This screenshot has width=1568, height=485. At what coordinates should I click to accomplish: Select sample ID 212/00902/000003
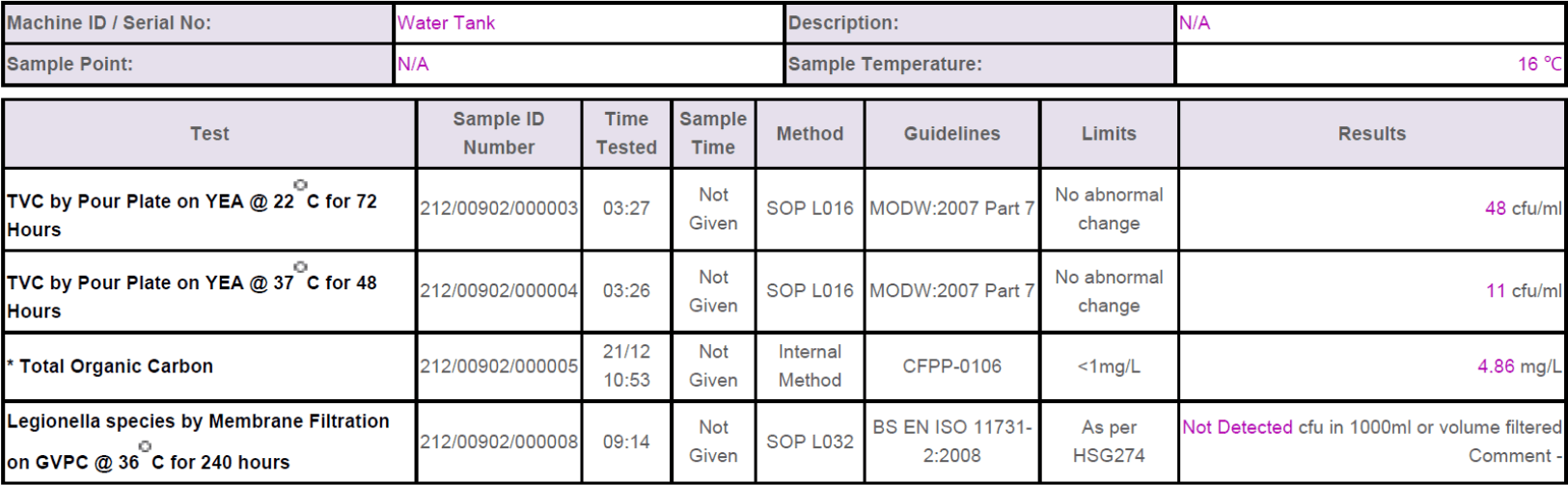pos(499,208)
